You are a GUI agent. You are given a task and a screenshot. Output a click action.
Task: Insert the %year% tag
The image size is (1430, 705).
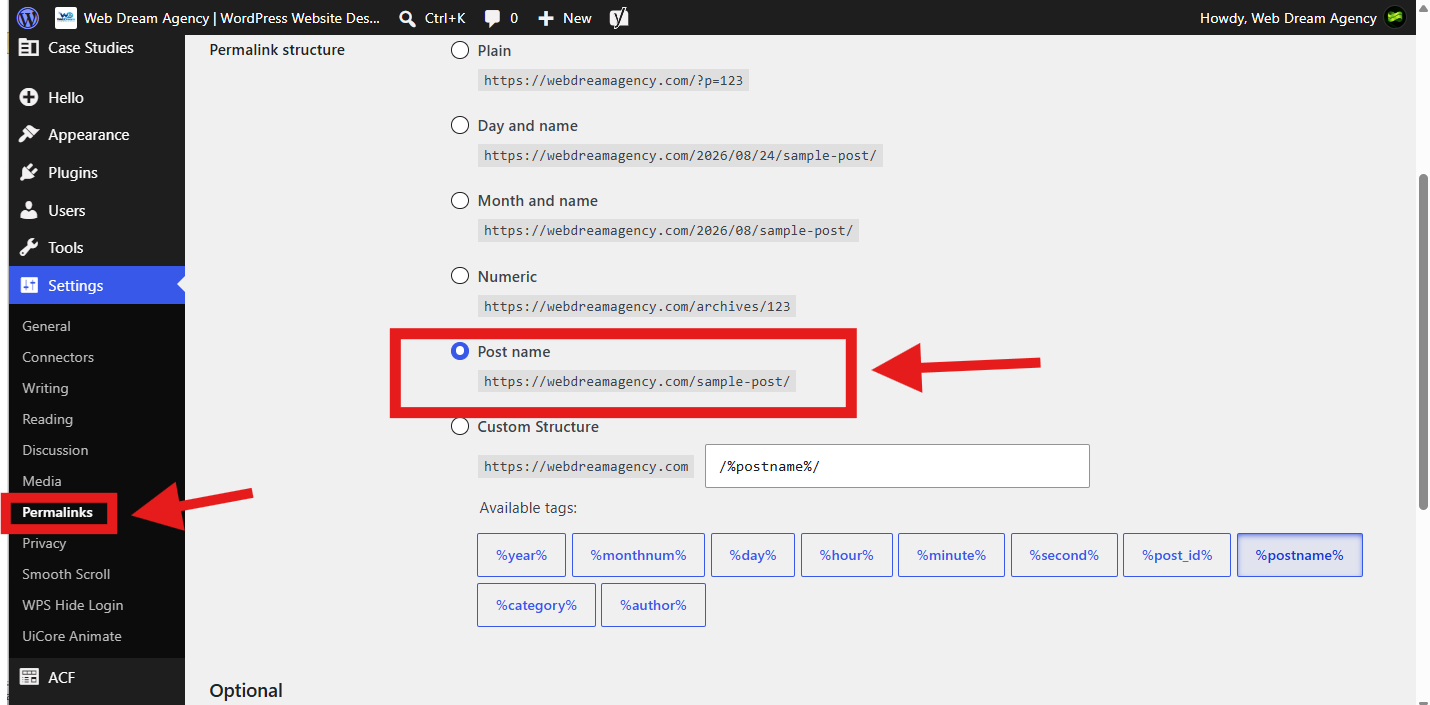521,555
